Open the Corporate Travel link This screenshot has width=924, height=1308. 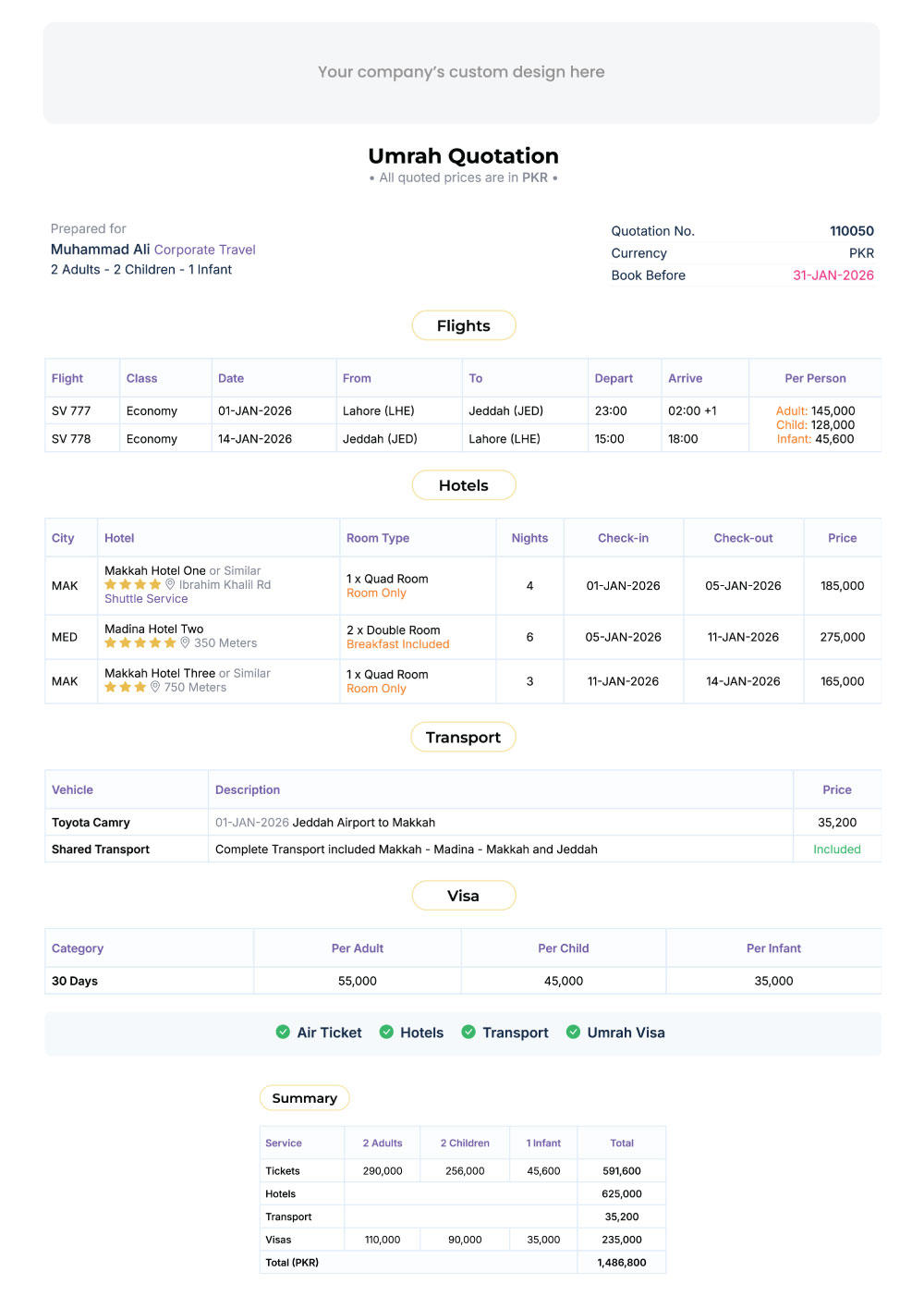204,250
